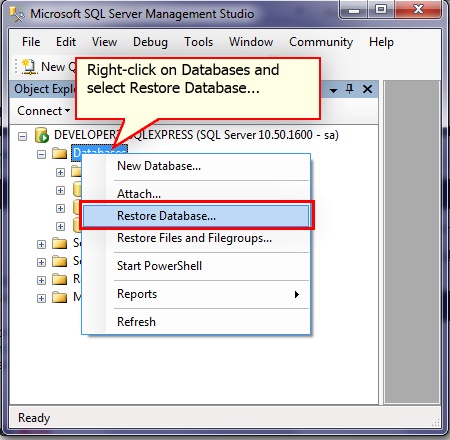Close the Object Explorer panel

click(367, 89)
